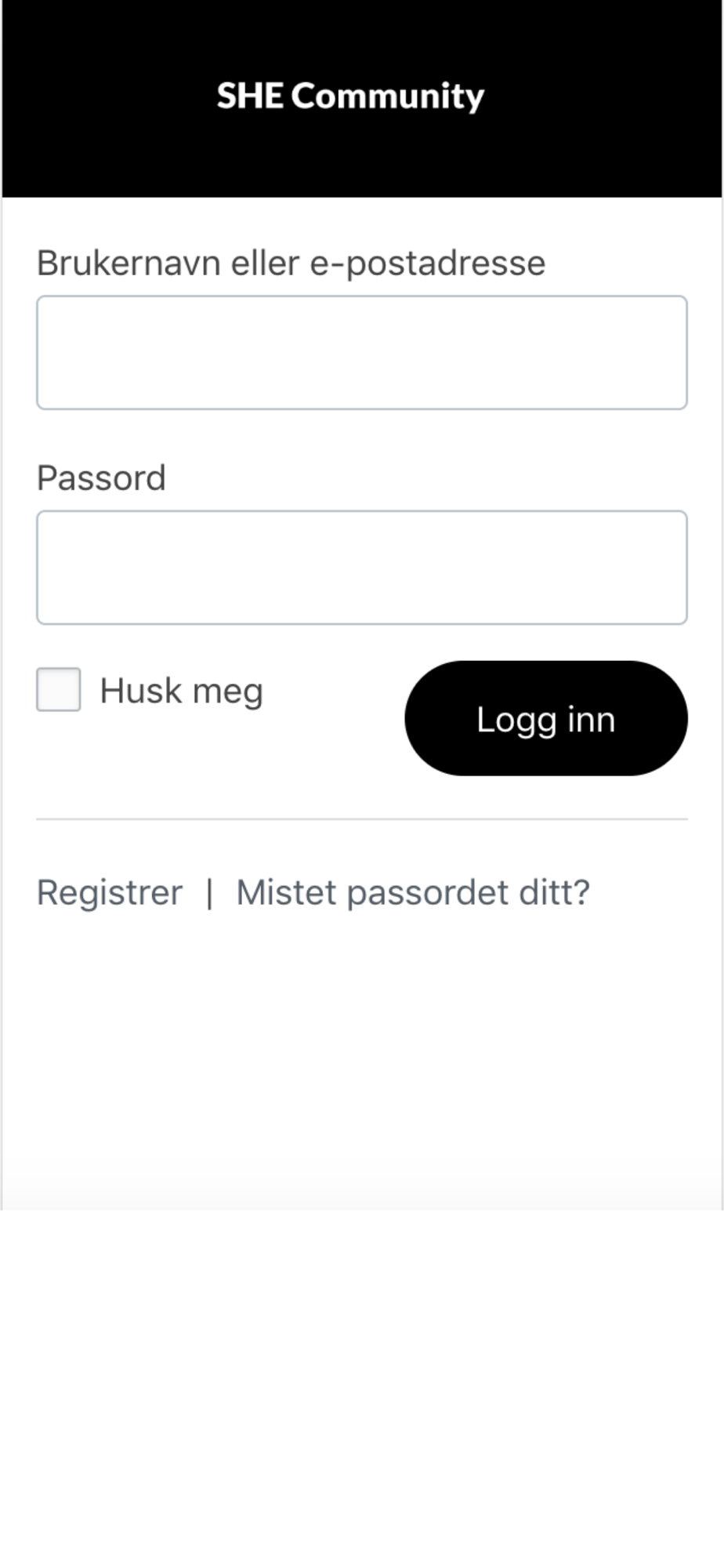The height and width of the screenshot is (1568, 724).
Task: Start password recovery via lost password link
Action: point(413,892)
